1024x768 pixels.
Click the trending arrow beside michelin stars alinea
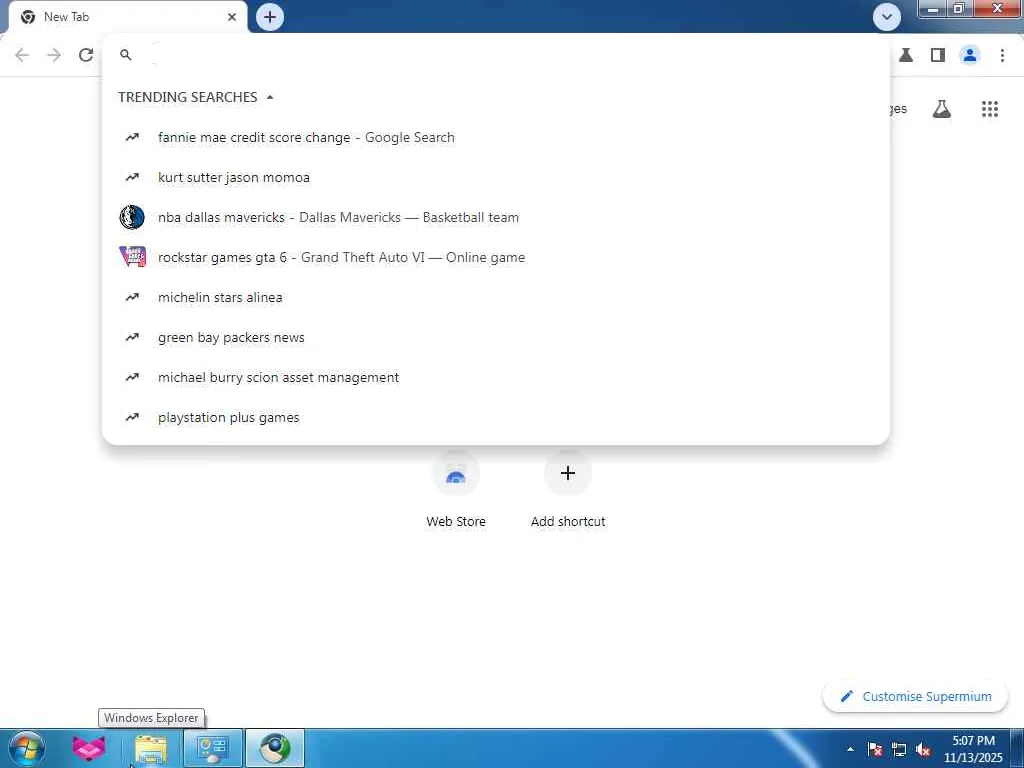133,297
